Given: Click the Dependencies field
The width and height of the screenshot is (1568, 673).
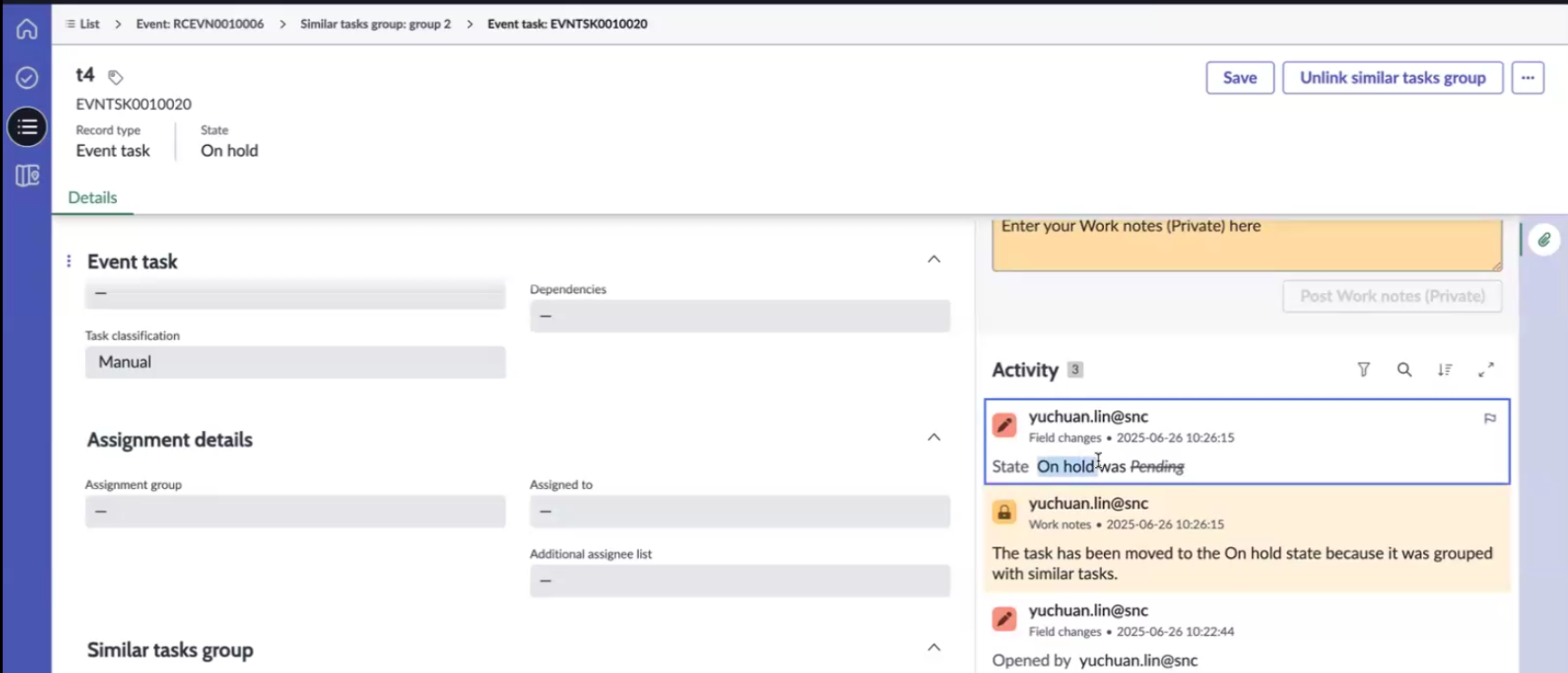Looking at the screenshot, I should 740,316.
